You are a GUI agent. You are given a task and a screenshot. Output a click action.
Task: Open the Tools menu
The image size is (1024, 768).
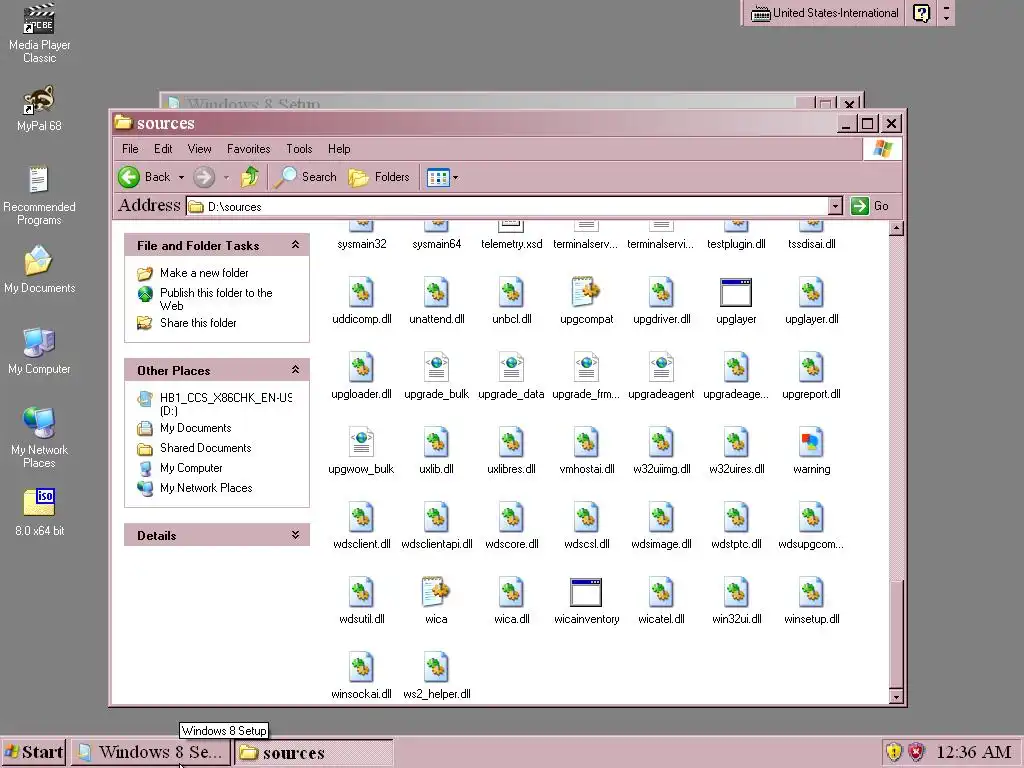[299, 149]
